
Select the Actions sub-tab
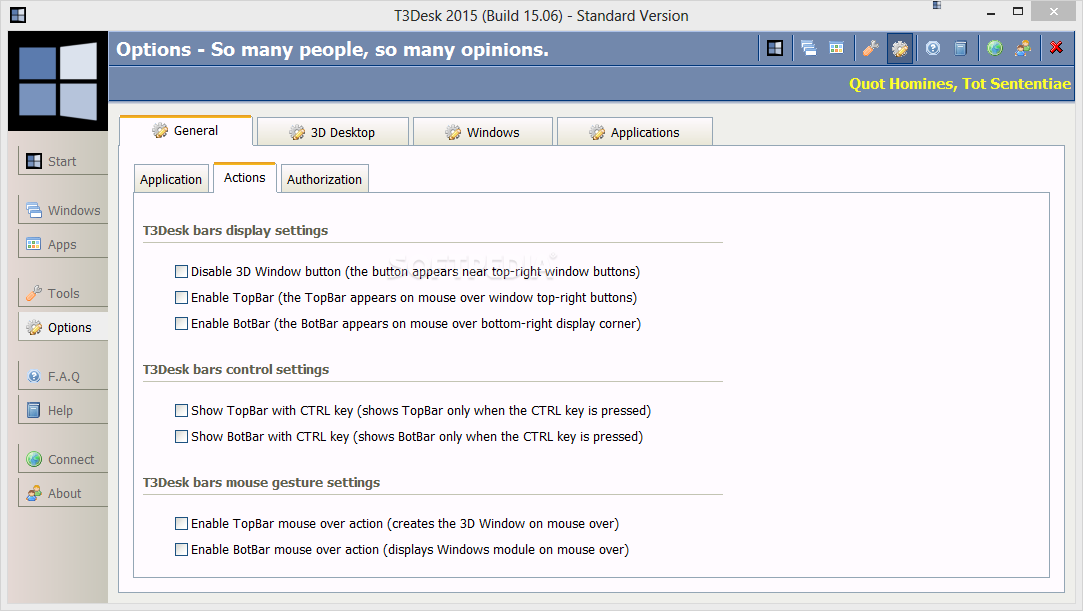(245, 177)
